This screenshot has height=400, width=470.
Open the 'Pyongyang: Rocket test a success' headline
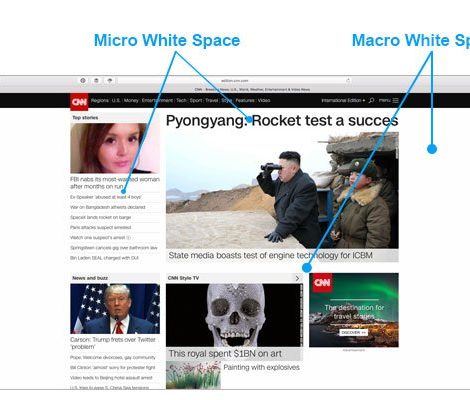tap(282, 120)
